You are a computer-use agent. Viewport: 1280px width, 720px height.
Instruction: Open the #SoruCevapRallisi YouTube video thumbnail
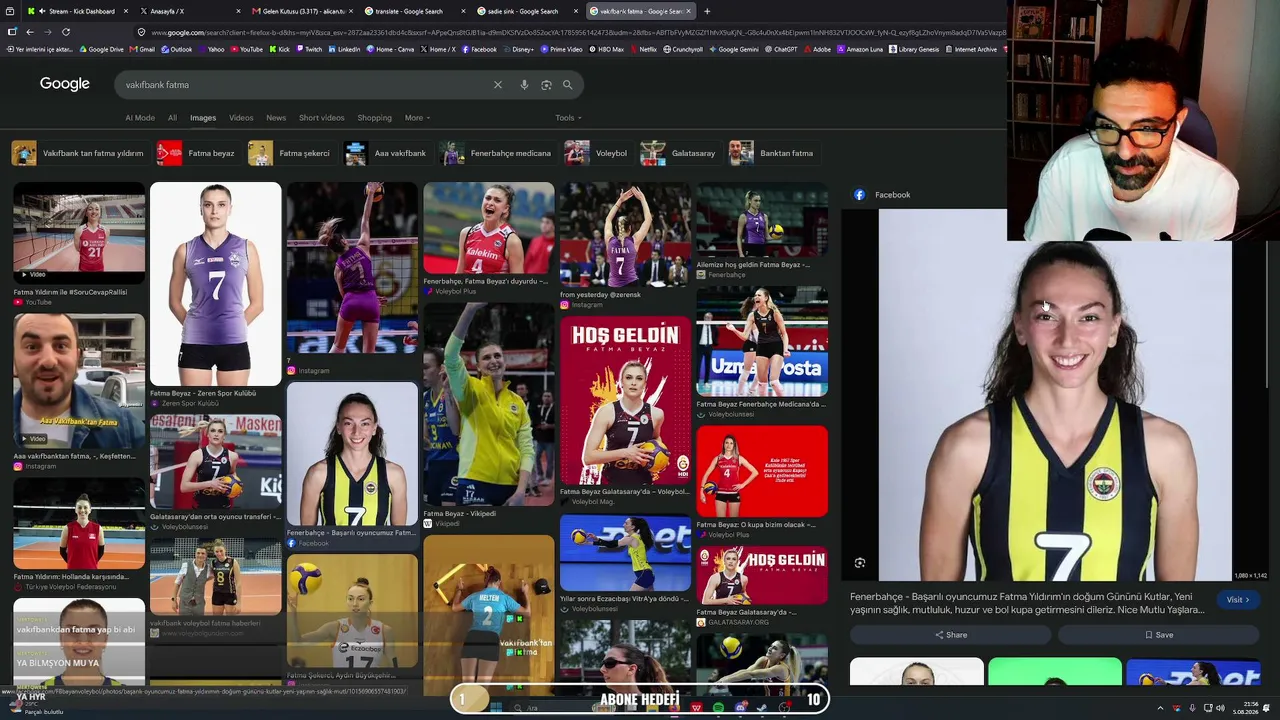click(x=79, y=232)
